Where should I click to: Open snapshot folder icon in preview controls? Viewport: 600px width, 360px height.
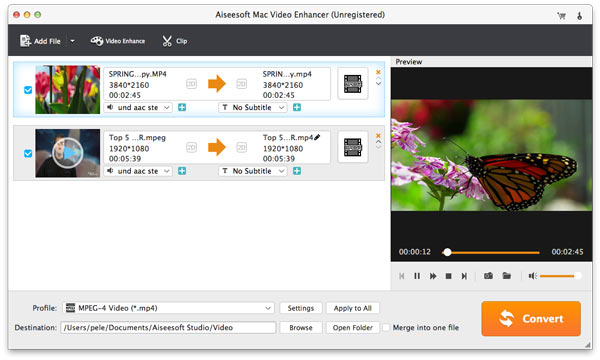click(x=507, y=276)
